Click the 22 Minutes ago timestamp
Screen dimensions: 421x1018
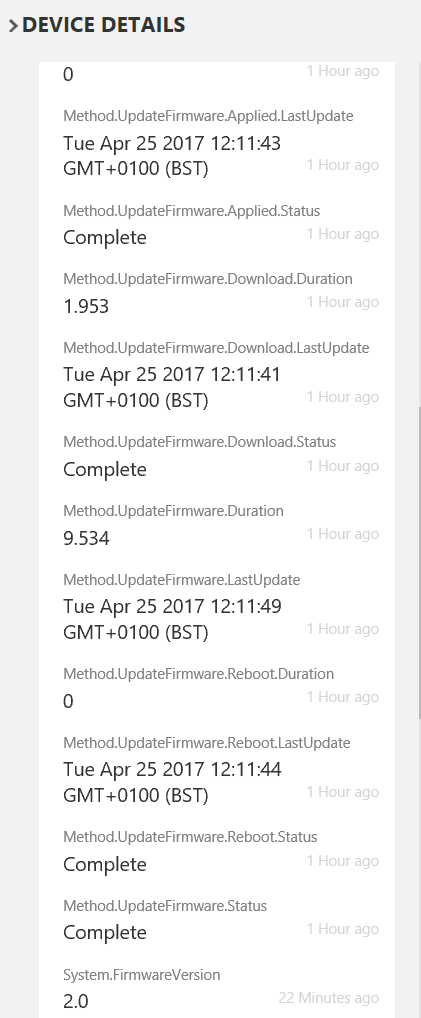(329, 997)
